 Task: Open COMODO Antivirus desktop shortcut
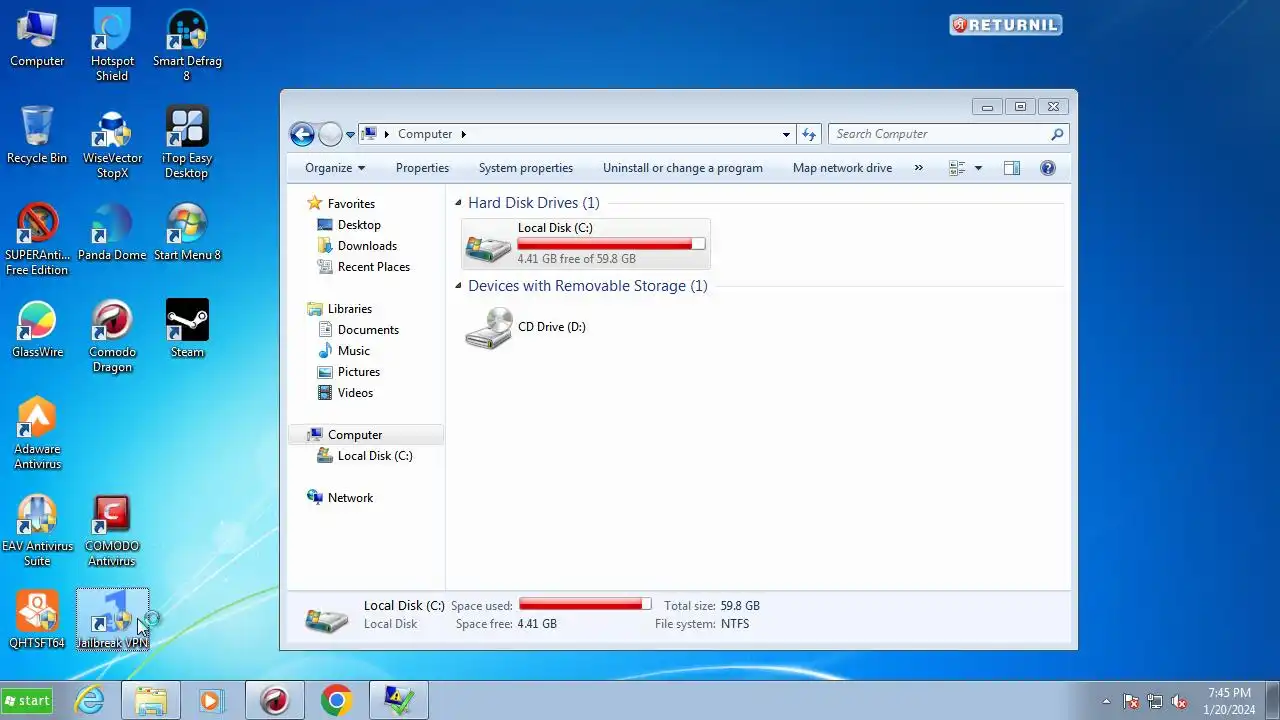pyautogui.click(x=112, y=530)
